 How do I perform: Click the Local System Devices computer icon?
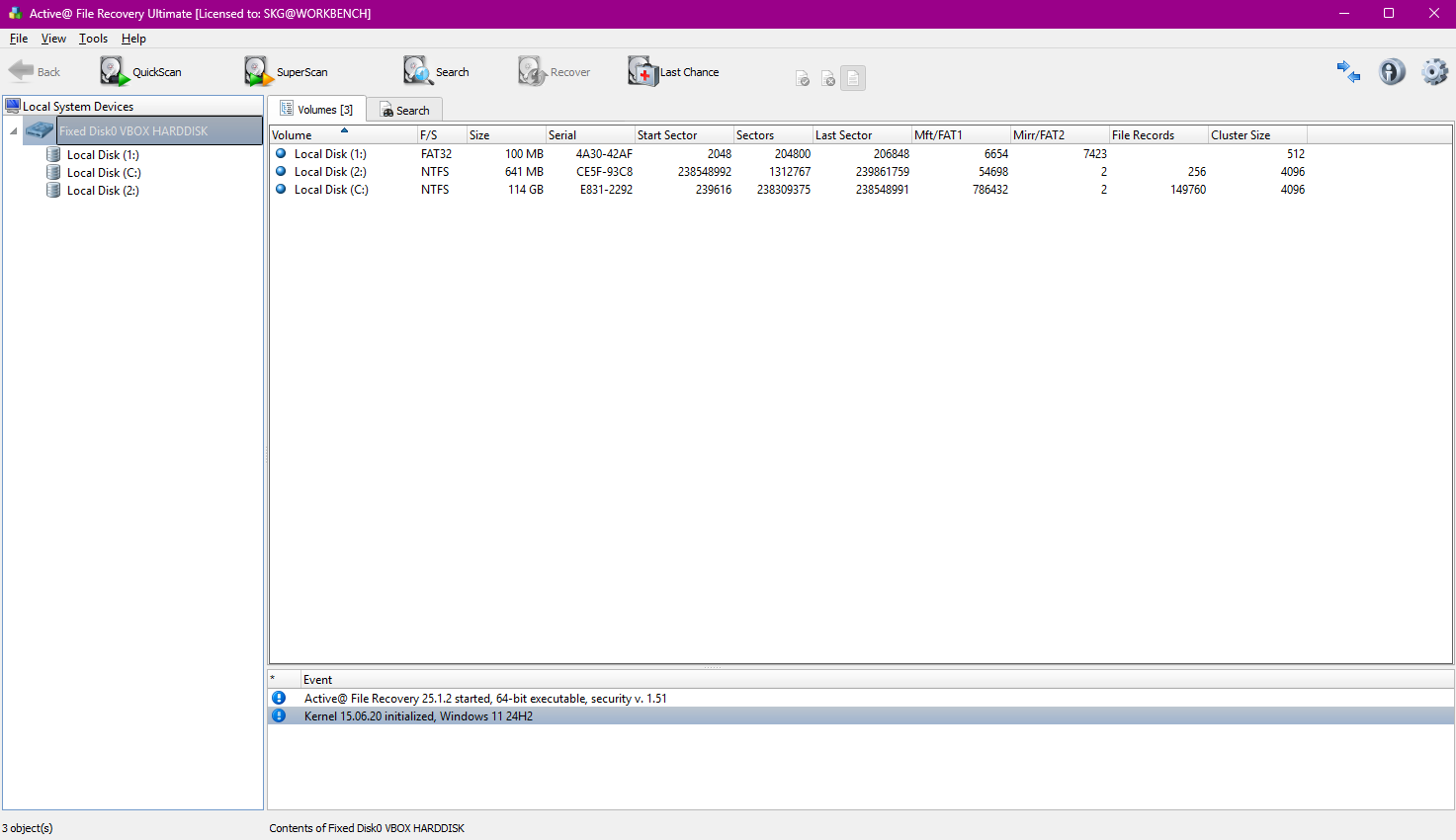[13, 106]
